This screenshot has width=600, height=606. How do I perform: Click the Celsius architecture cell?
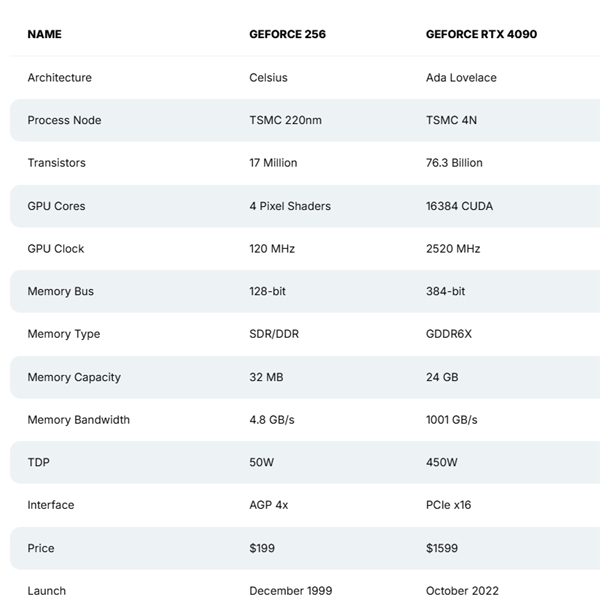pos(268,78)
